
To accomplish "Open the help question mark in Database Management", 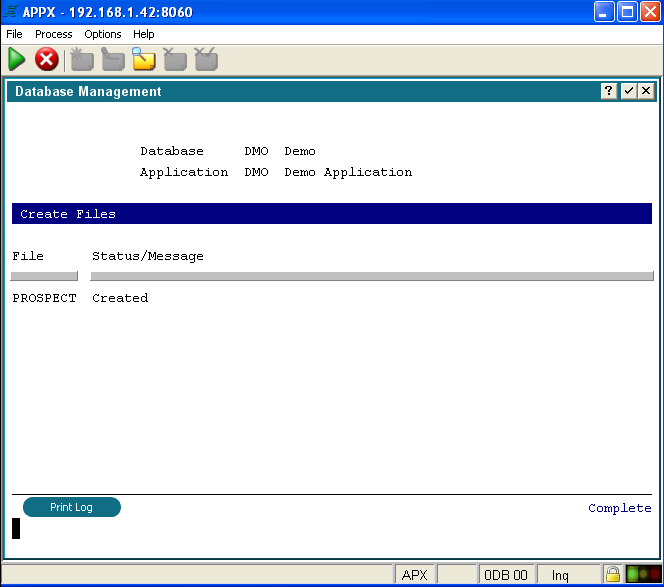I will tap(609, 91).
